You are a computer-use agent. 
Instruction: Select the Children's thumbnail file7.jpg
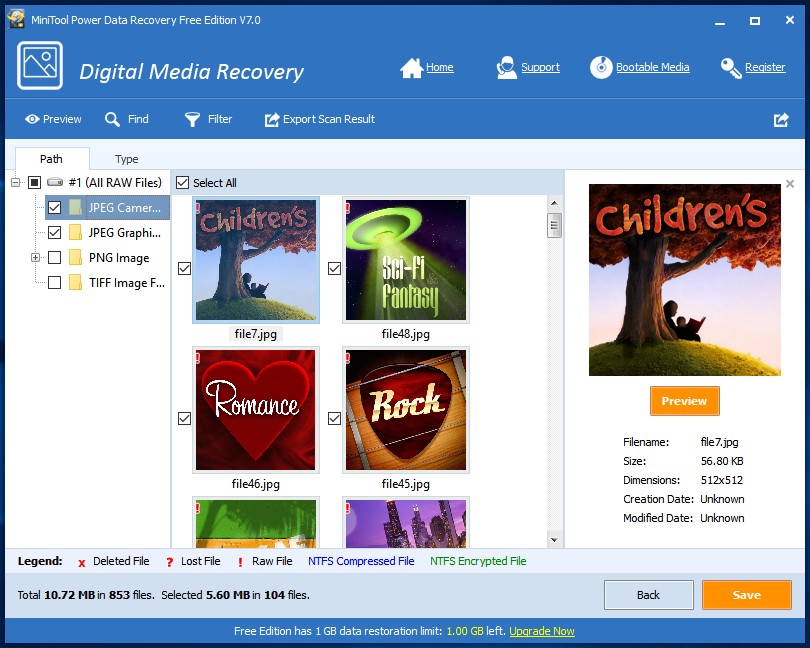coord(256,260)
